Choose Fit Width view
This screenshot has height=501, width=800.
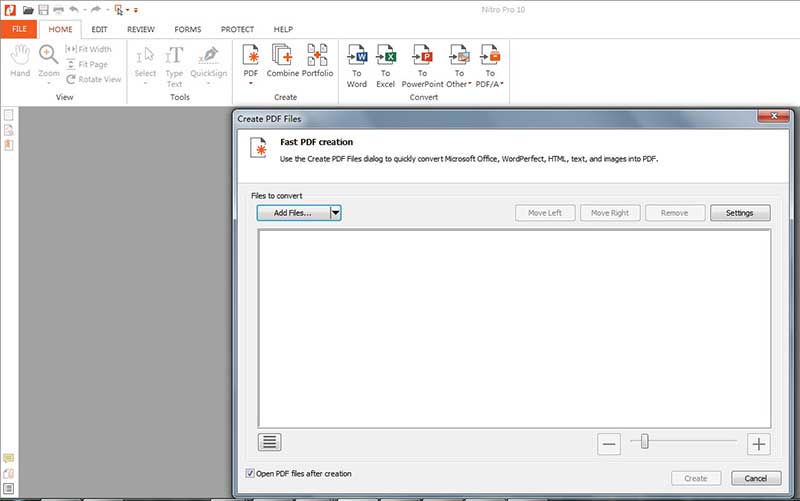click(x=88, y=49)
